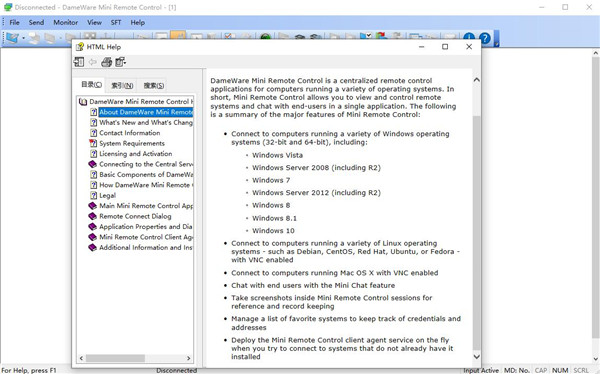Open the Contact Information topic

click(x=130, y=133)
